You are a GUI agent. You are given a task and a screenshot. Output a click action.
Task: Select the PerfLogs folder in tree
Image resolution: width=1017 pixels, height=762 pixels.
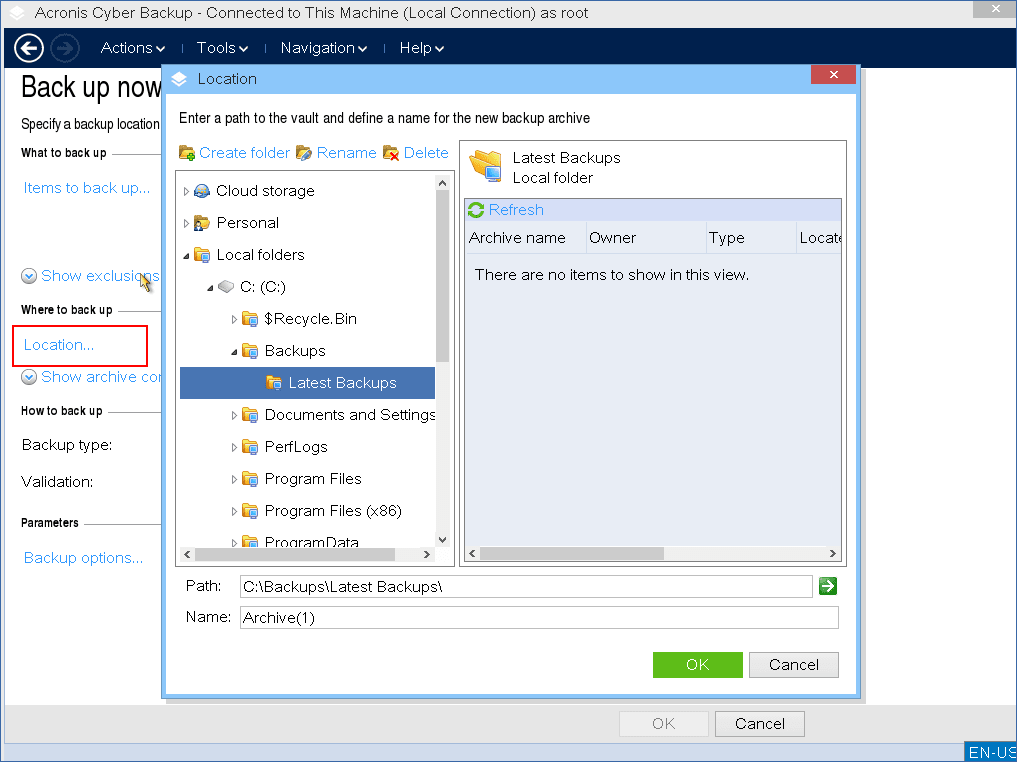(x=295, y=447)
